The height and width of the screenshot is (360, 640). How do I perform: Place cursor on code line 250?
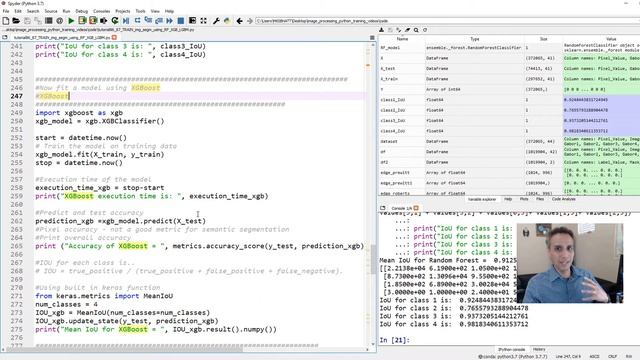100,121
